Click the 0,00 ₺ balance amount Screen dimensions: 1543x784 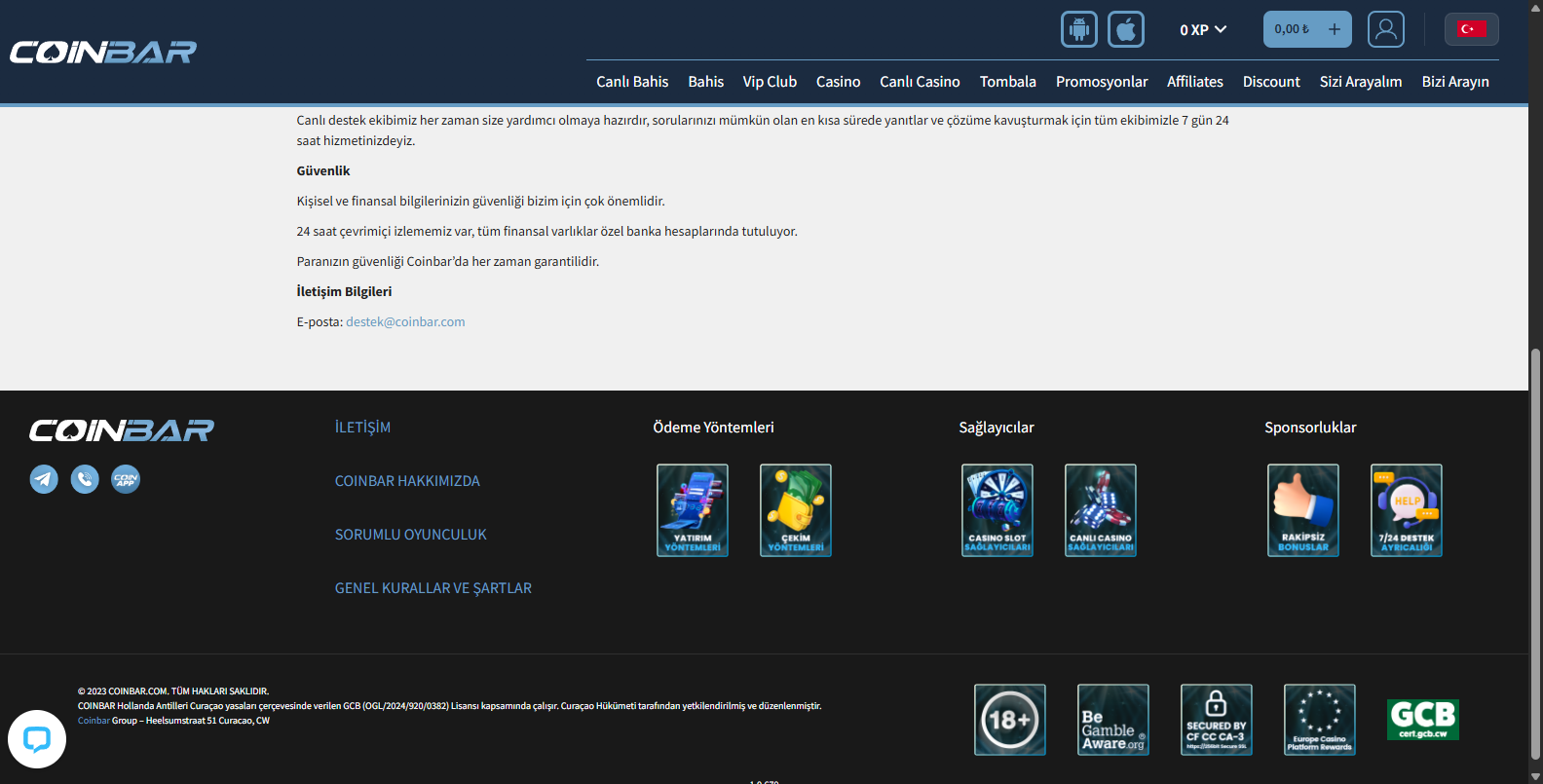tap(1292, 29)
